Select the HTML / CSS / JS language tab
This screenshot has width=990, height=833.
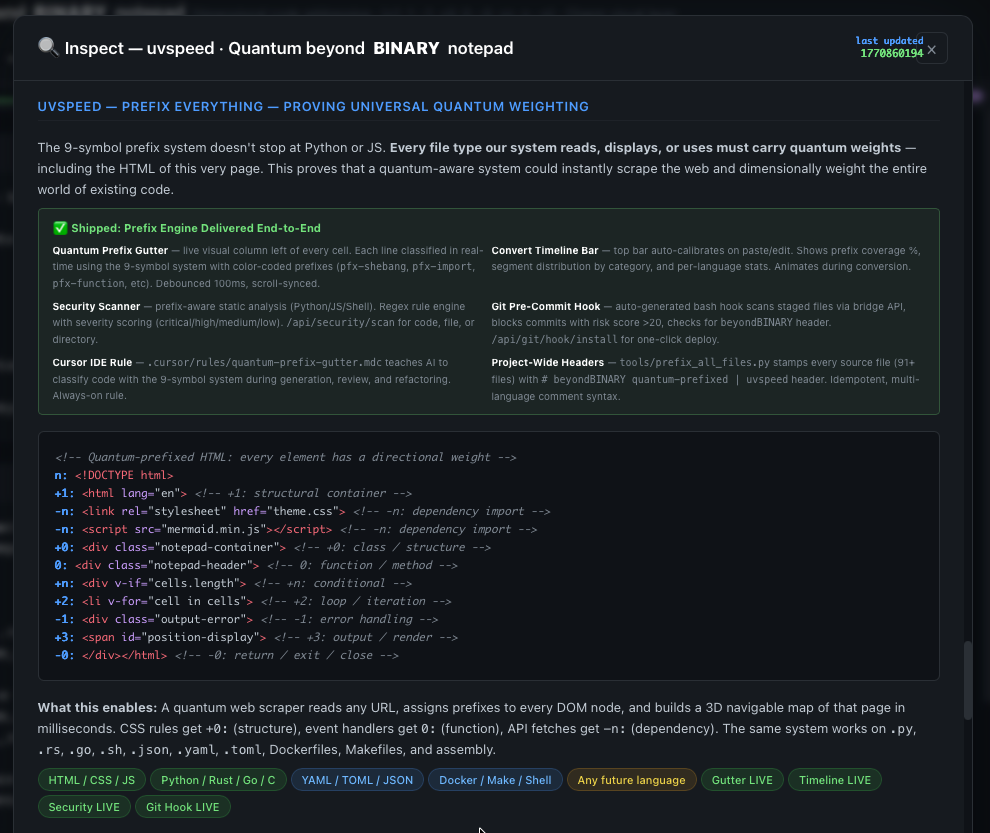click(x=91, y=779)
